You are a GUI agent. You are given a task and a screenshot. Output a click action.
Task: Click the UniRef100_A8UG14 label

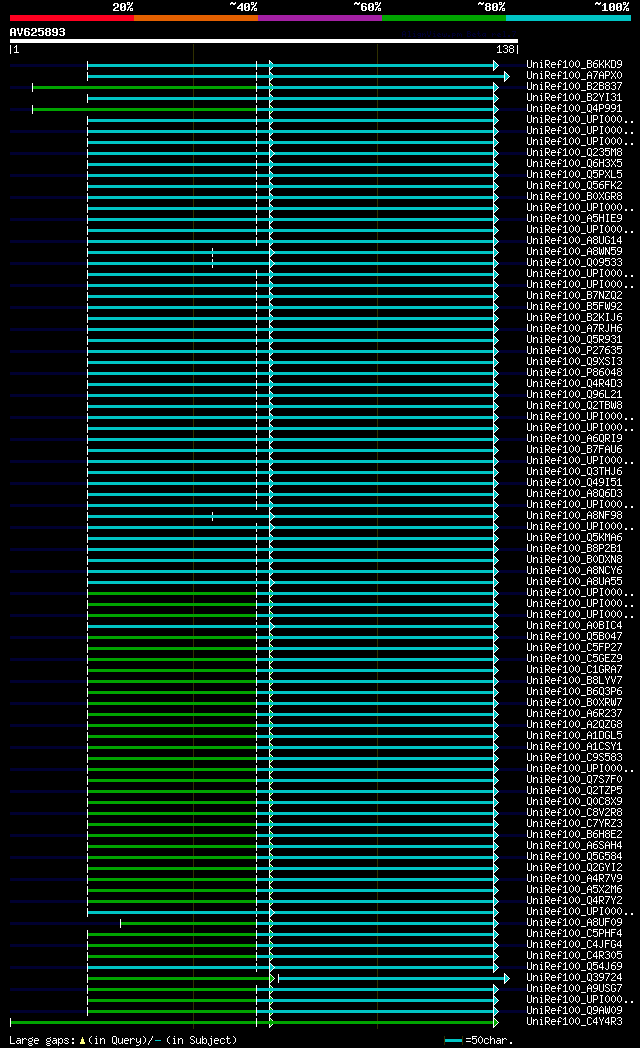[574, 241]
